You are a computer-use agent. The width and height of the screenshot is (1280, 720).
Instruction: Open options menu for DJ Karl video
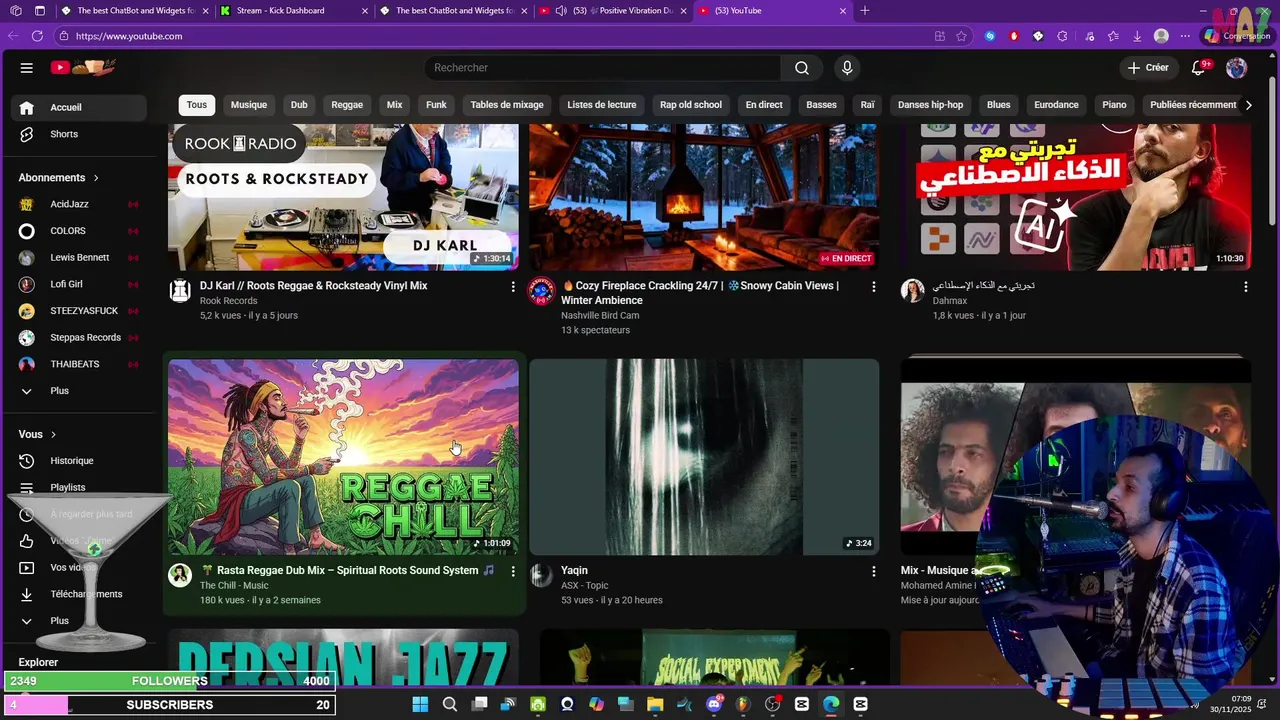coord(513,287)
